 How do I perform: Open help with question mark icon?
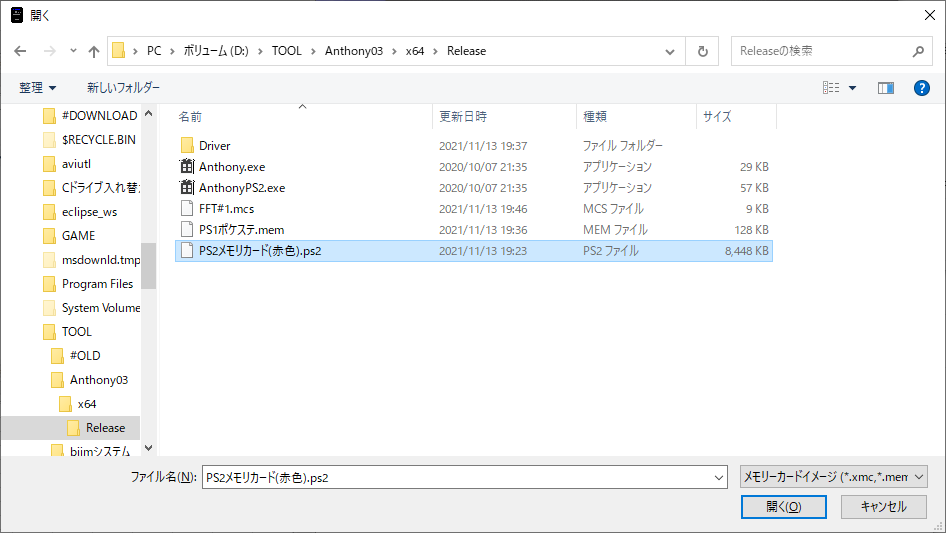click(x=921, y=88)
